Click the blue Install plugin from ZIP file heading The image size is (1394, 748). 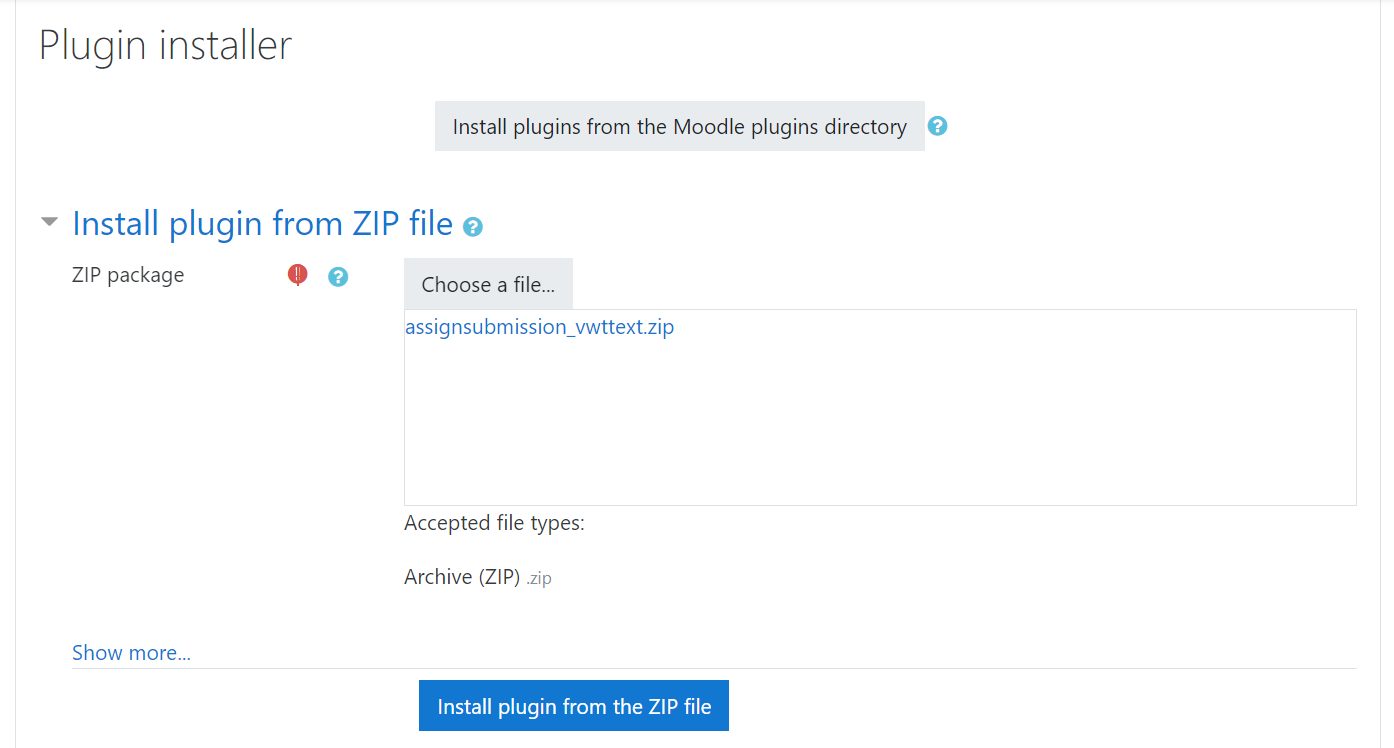pos(262,223)
